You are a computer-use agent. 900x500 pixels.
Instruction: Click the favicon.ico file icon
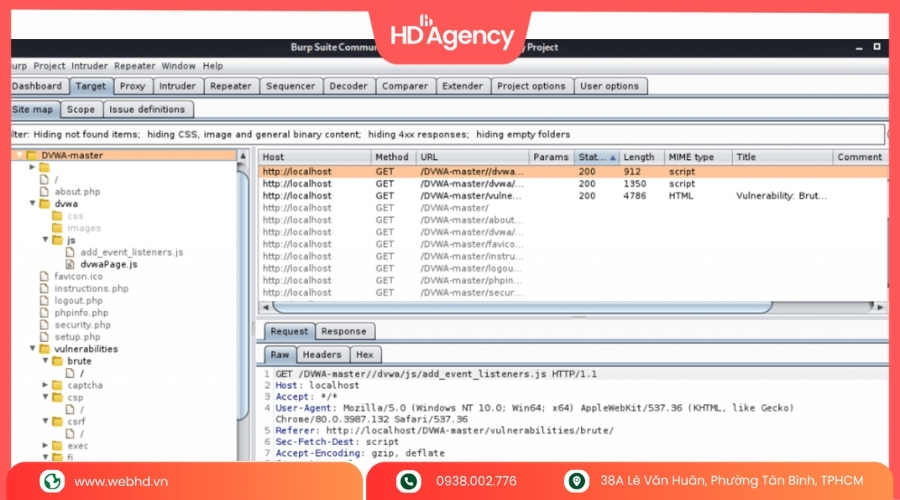pyautogui.click(x=44, y=276)
